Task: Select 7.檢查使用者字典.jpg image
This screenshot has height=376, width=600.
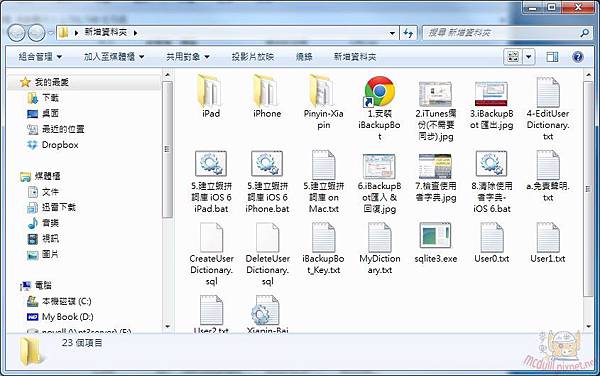Action: (435, 178)
